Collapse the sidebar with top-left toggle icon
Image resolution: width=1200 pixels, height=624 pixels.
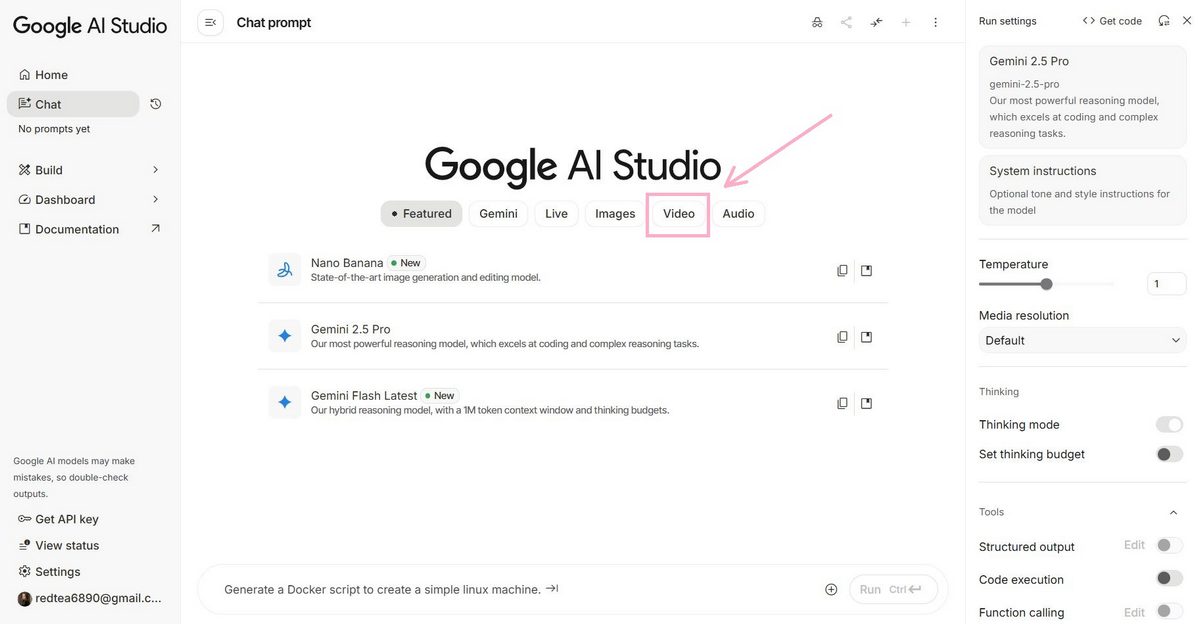(210, 22)
